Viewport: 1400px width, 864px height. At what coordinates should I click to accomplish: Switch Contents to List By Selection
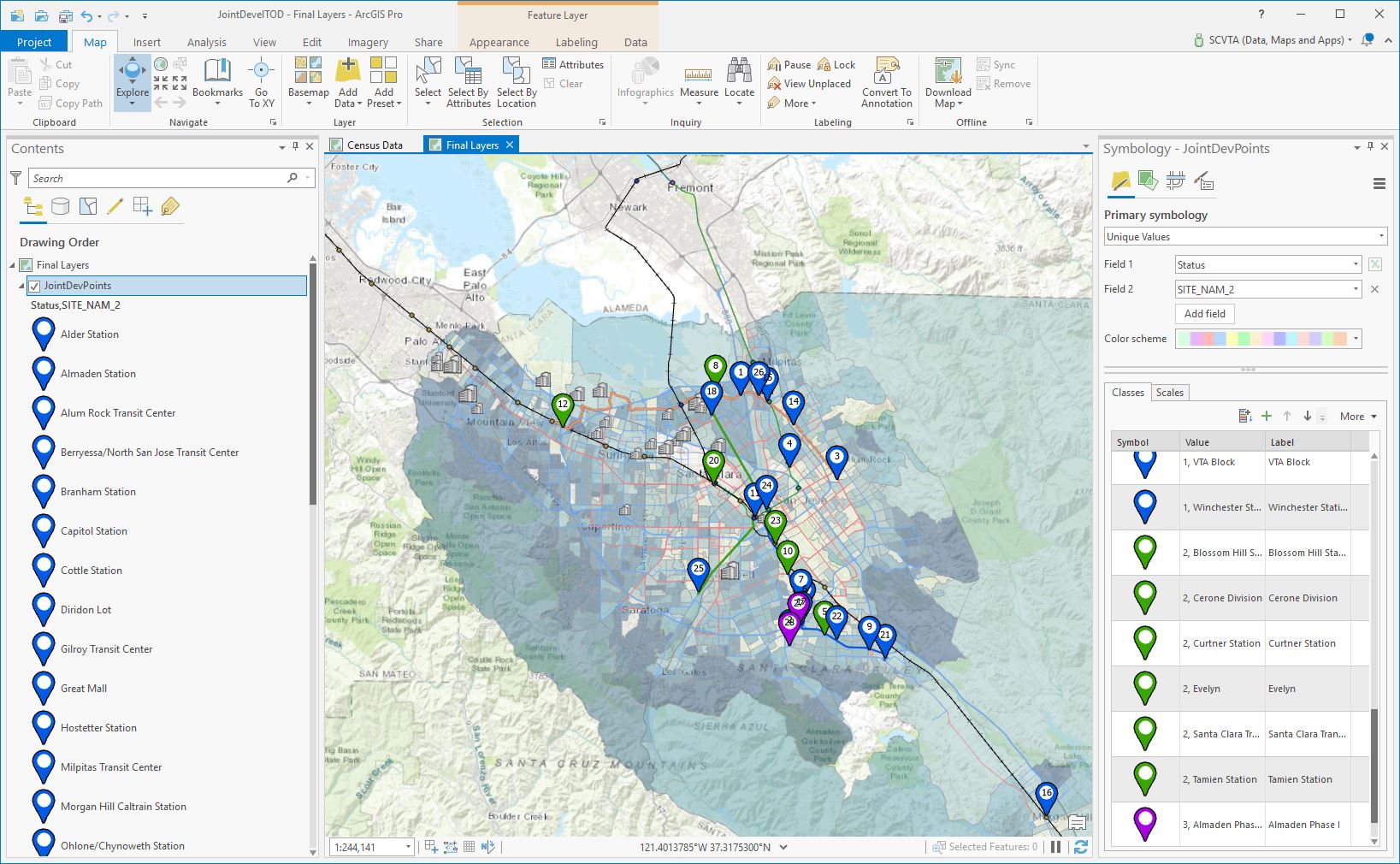pos(87,206)
